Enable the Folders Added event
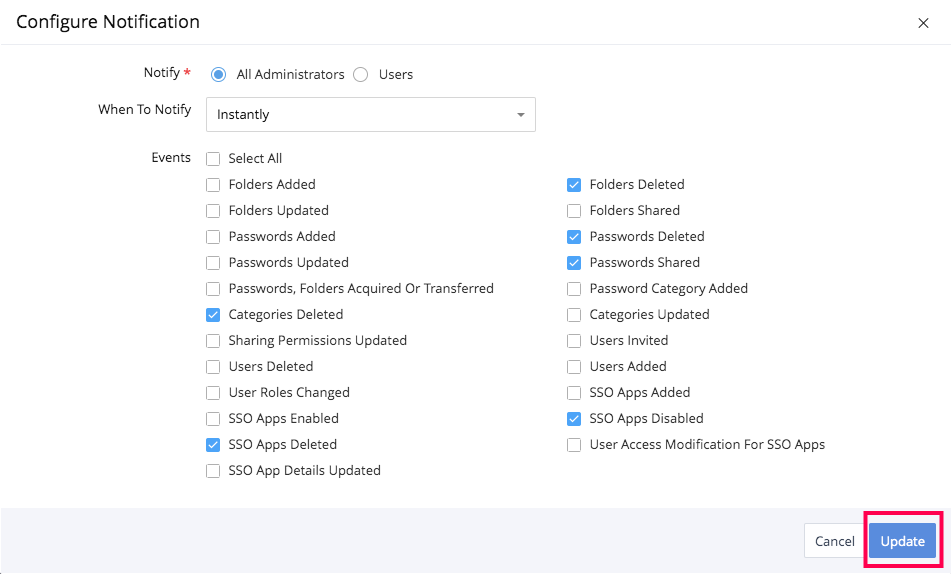Viewport: 951px width, 574px height. coord(213,184)
